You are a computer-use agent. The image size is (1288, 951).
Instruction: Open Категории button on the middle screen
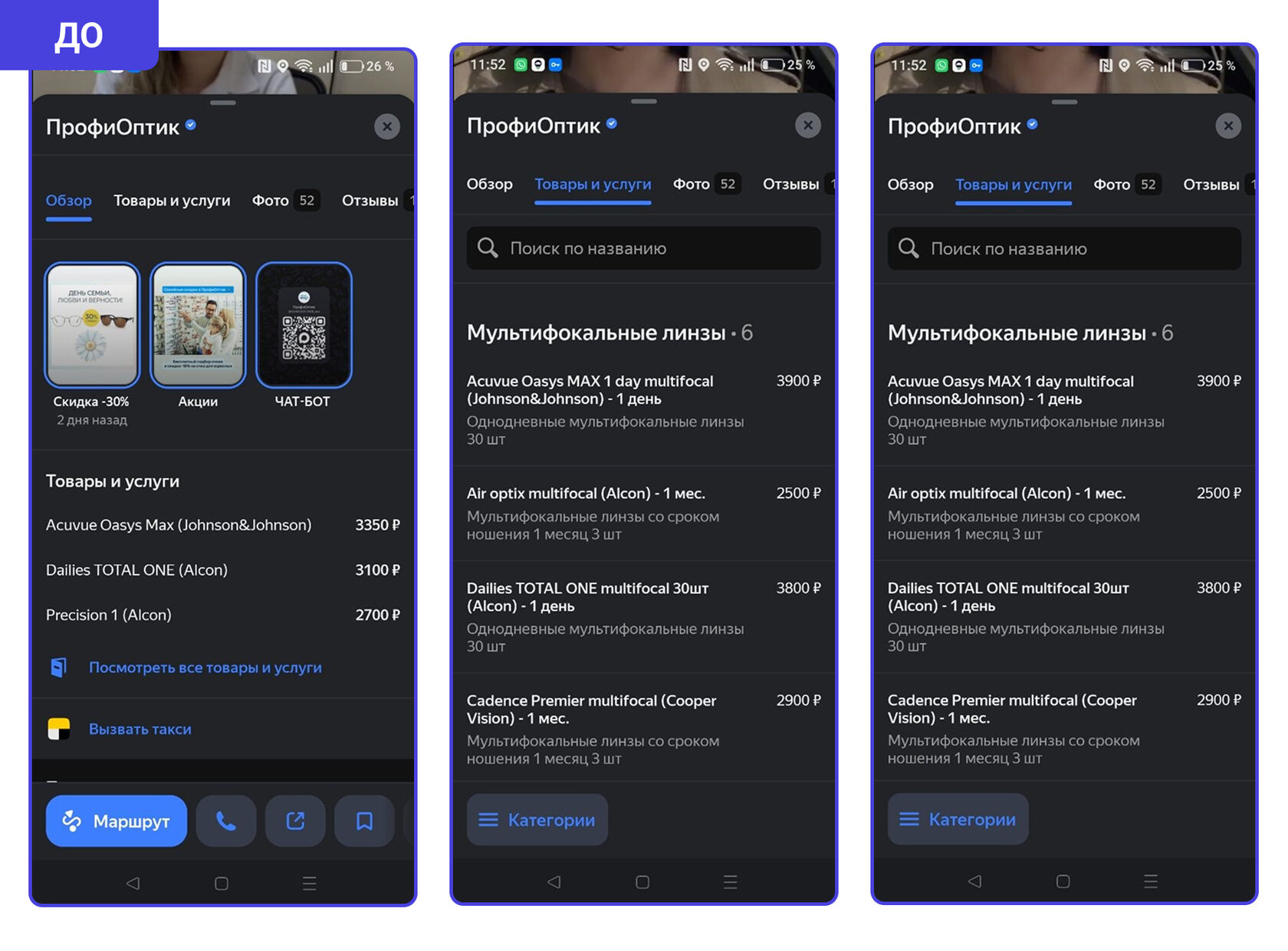[537, 820]
